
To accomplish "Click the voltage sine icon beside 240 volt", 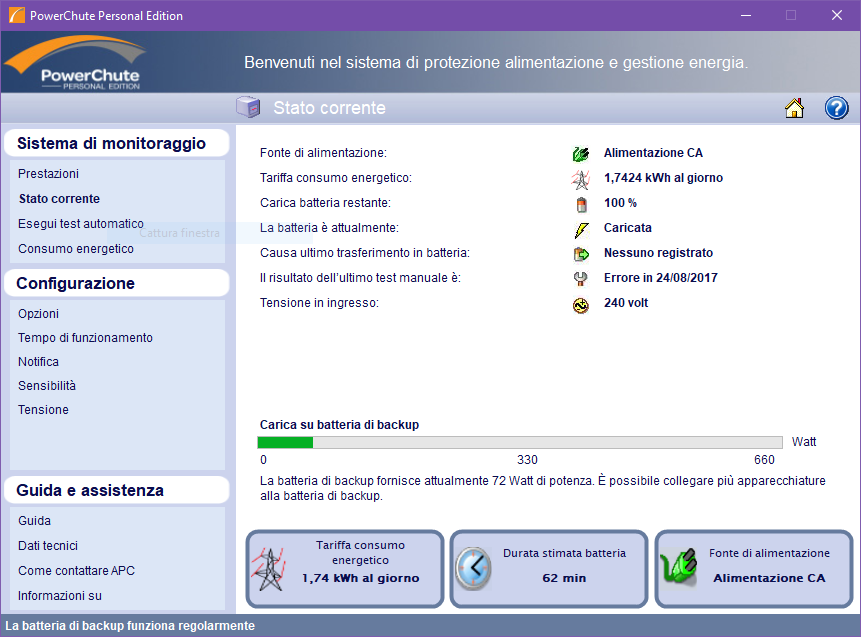I will pyautogui.click(x=580, y=305).
